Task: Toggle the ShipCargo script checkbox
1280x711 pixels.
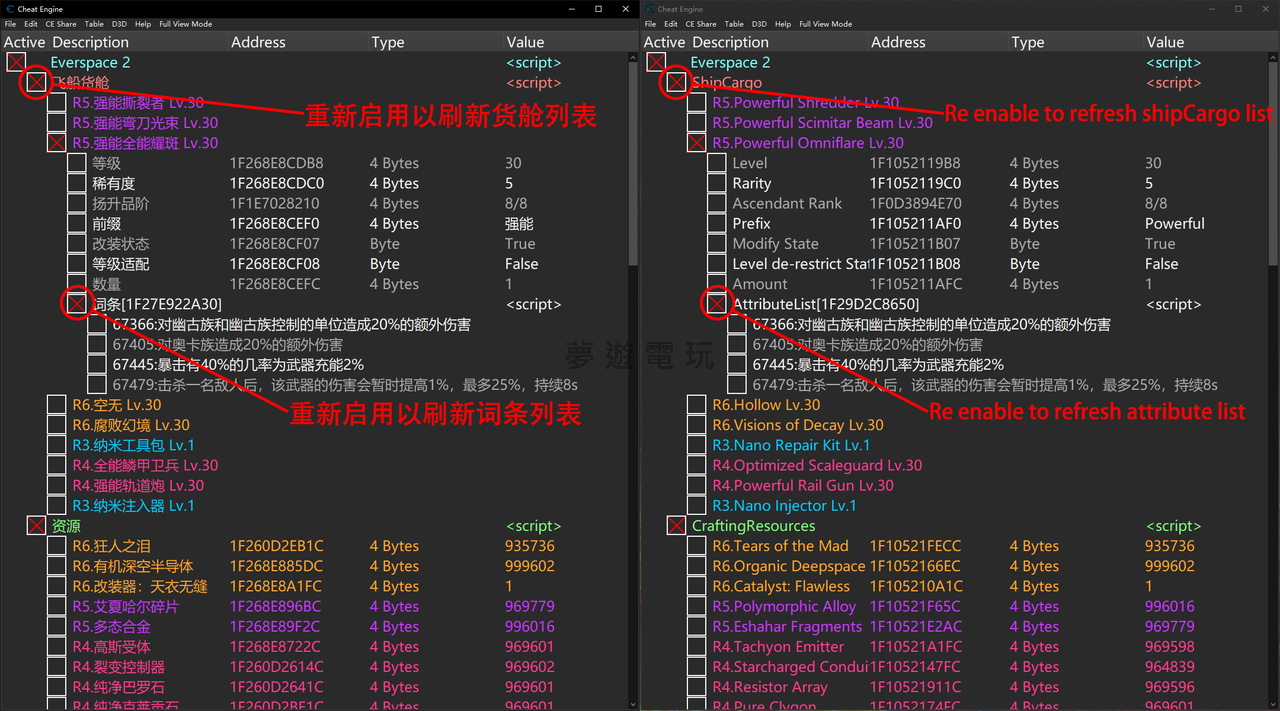Action: point(676,83)
